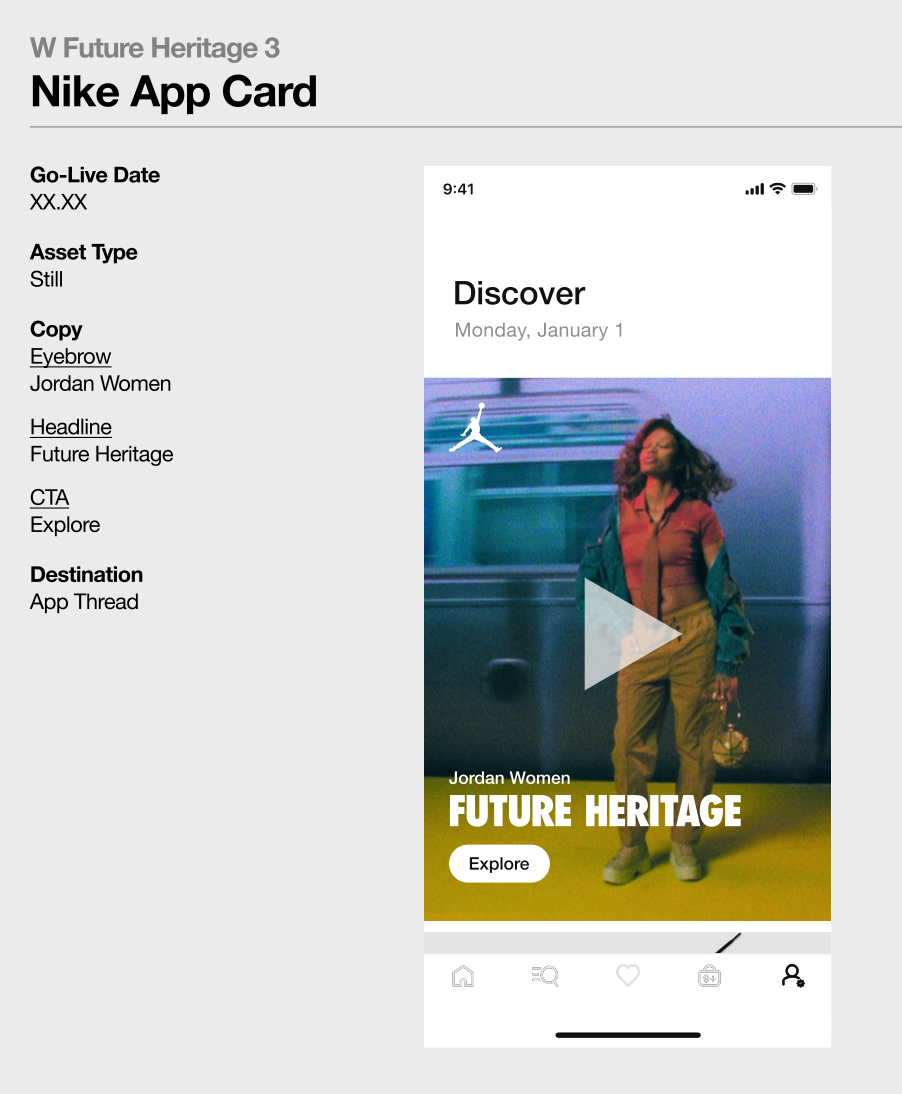Image resolution: width=902 pixels, height=1094 pixels.
Task: Tap the 9:41 status bar time
Action: pyautogui.click(x=458, y=189)
